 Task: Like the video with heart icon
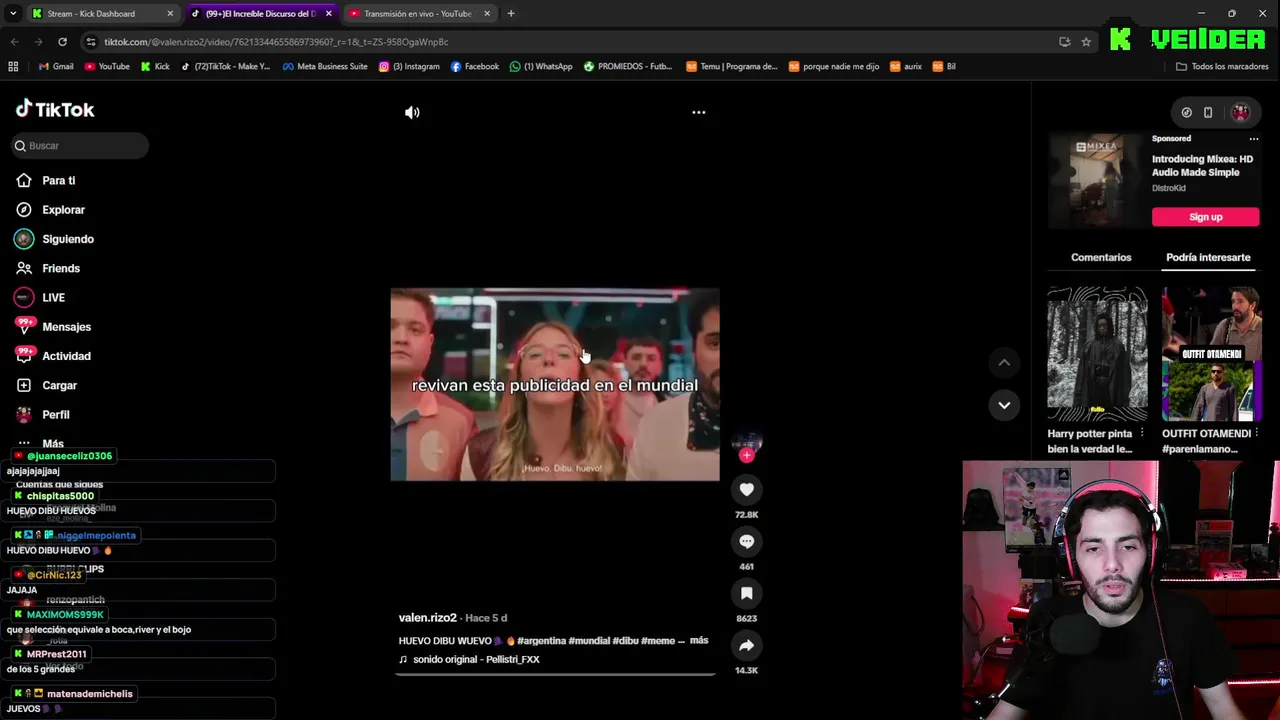(x=746, y=489)
